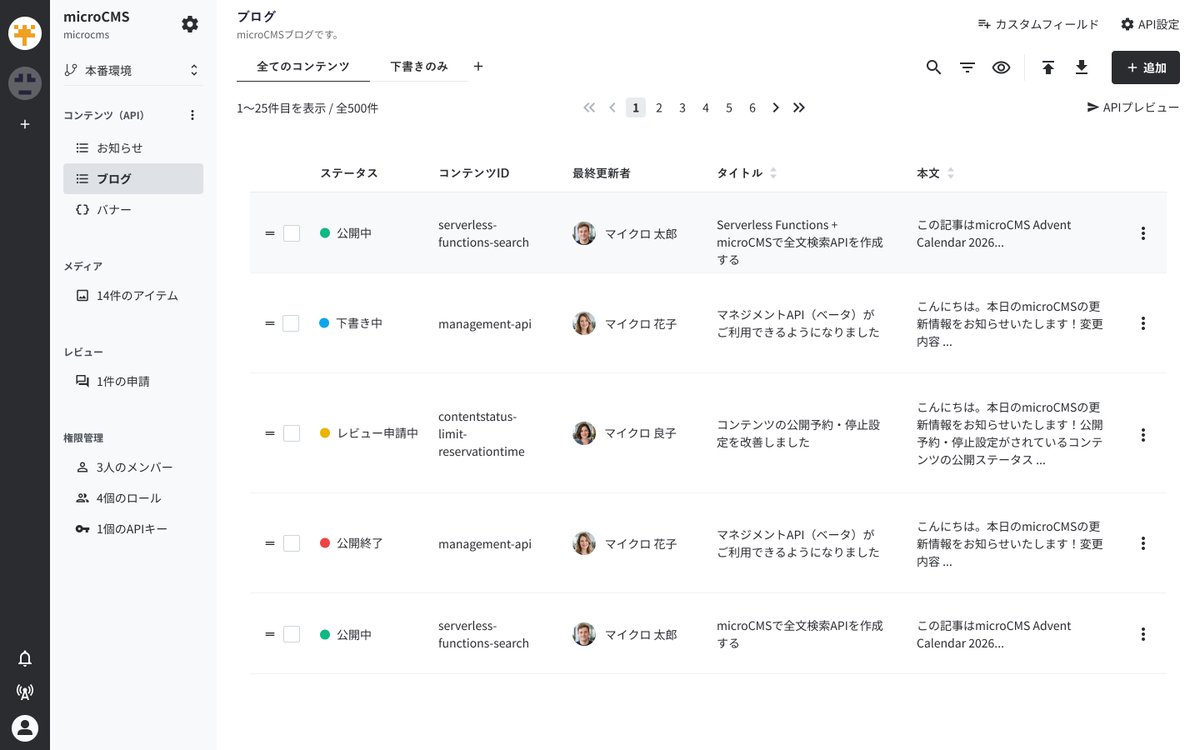Click avatar of マイクロ 太郎 in first row
Viewport: 1200px width, 750px height.
coord(584,233)
